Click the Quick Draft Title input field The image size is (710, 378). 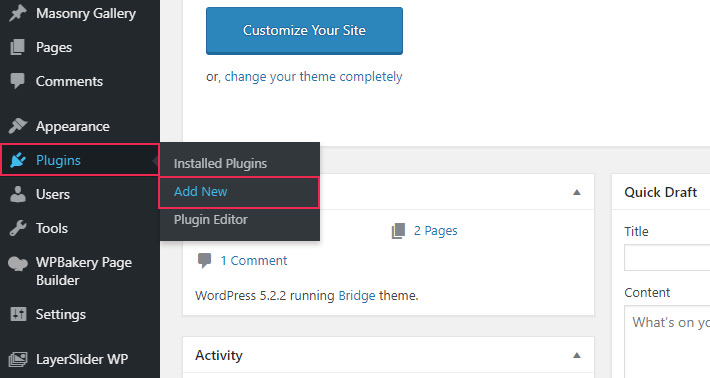tap(667, 258)
